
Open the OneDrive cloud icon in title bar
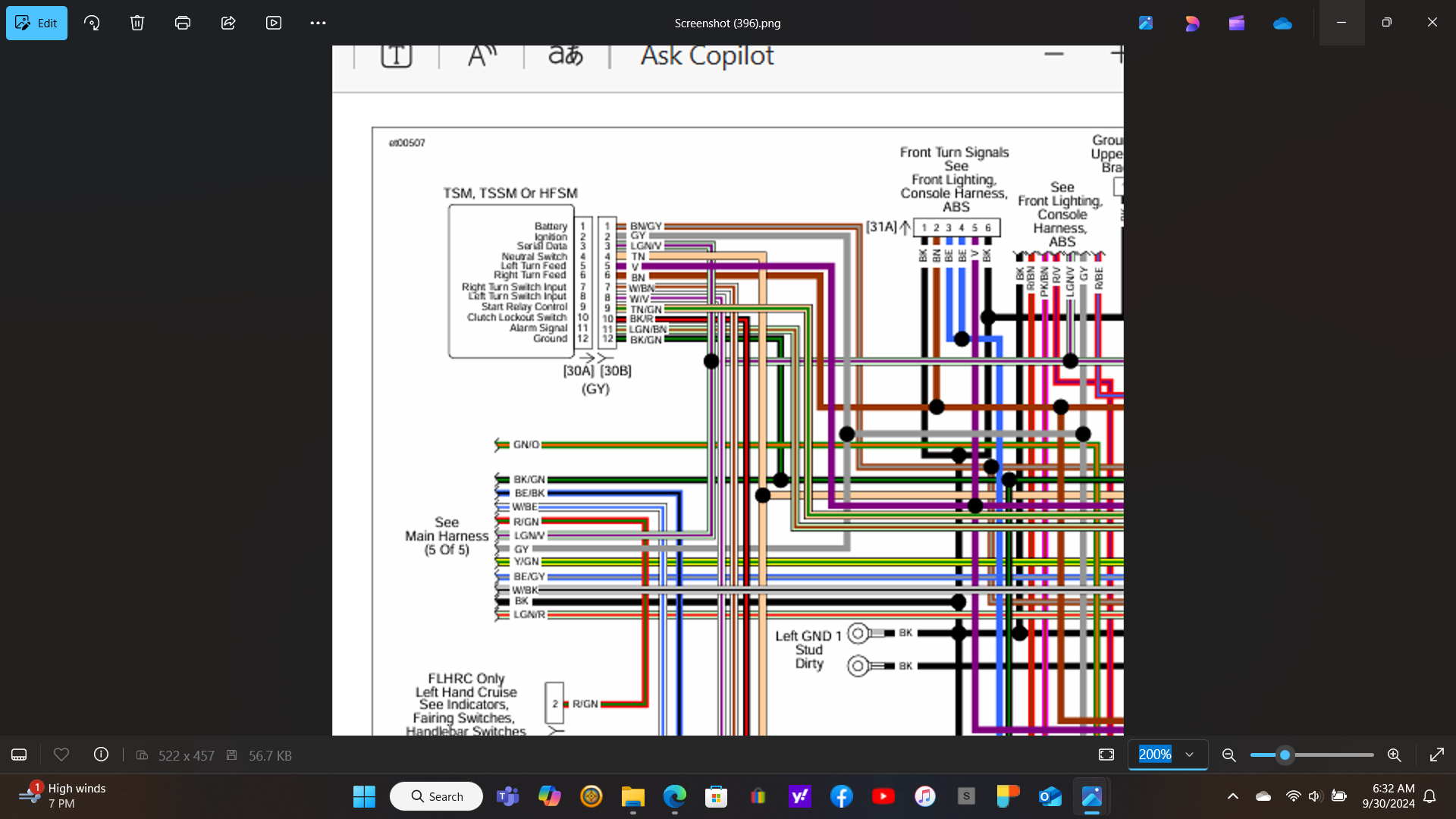click(1282, 23)
